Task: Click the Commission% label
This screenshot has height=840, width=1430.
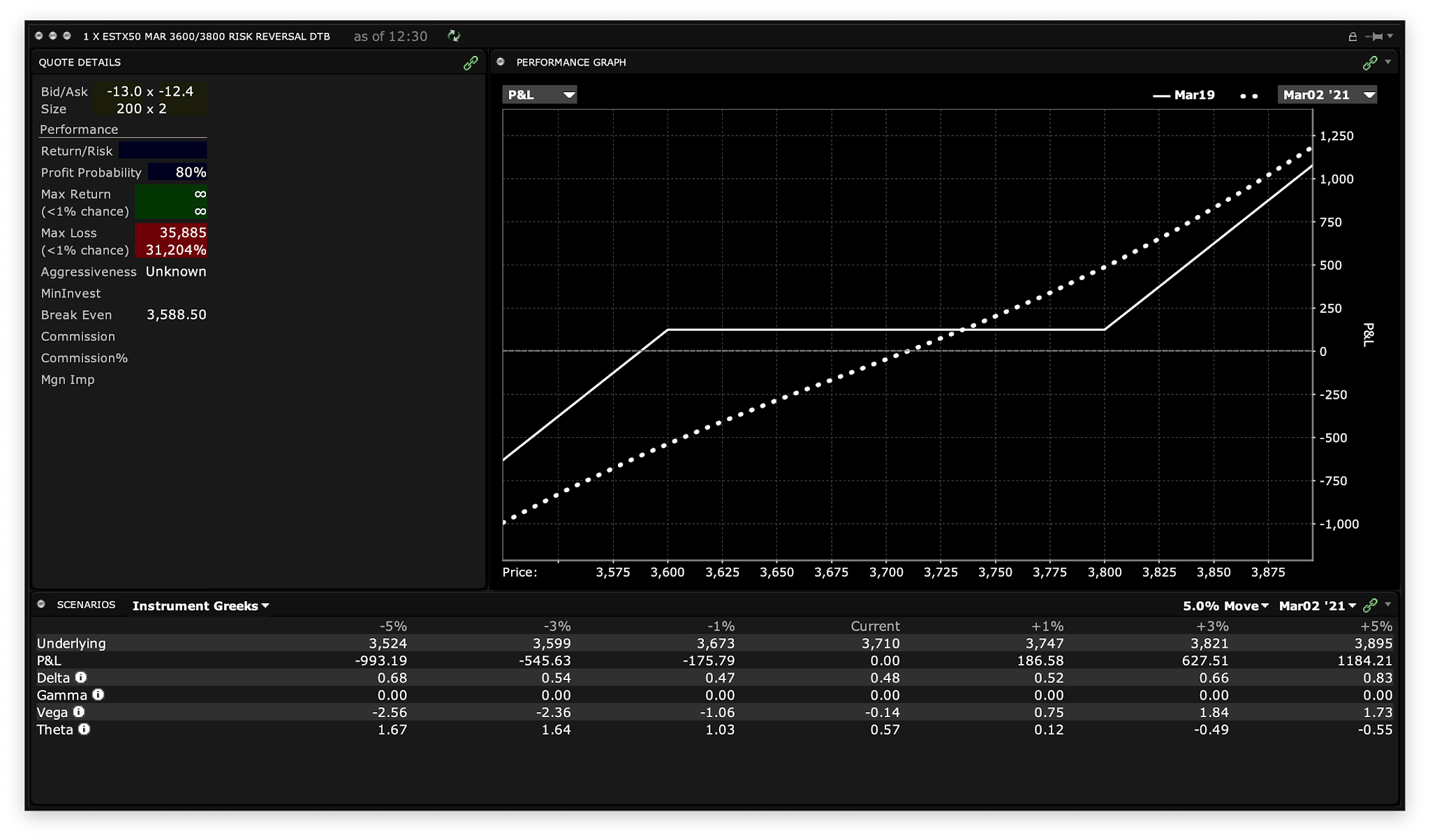Action: [84, 358]
